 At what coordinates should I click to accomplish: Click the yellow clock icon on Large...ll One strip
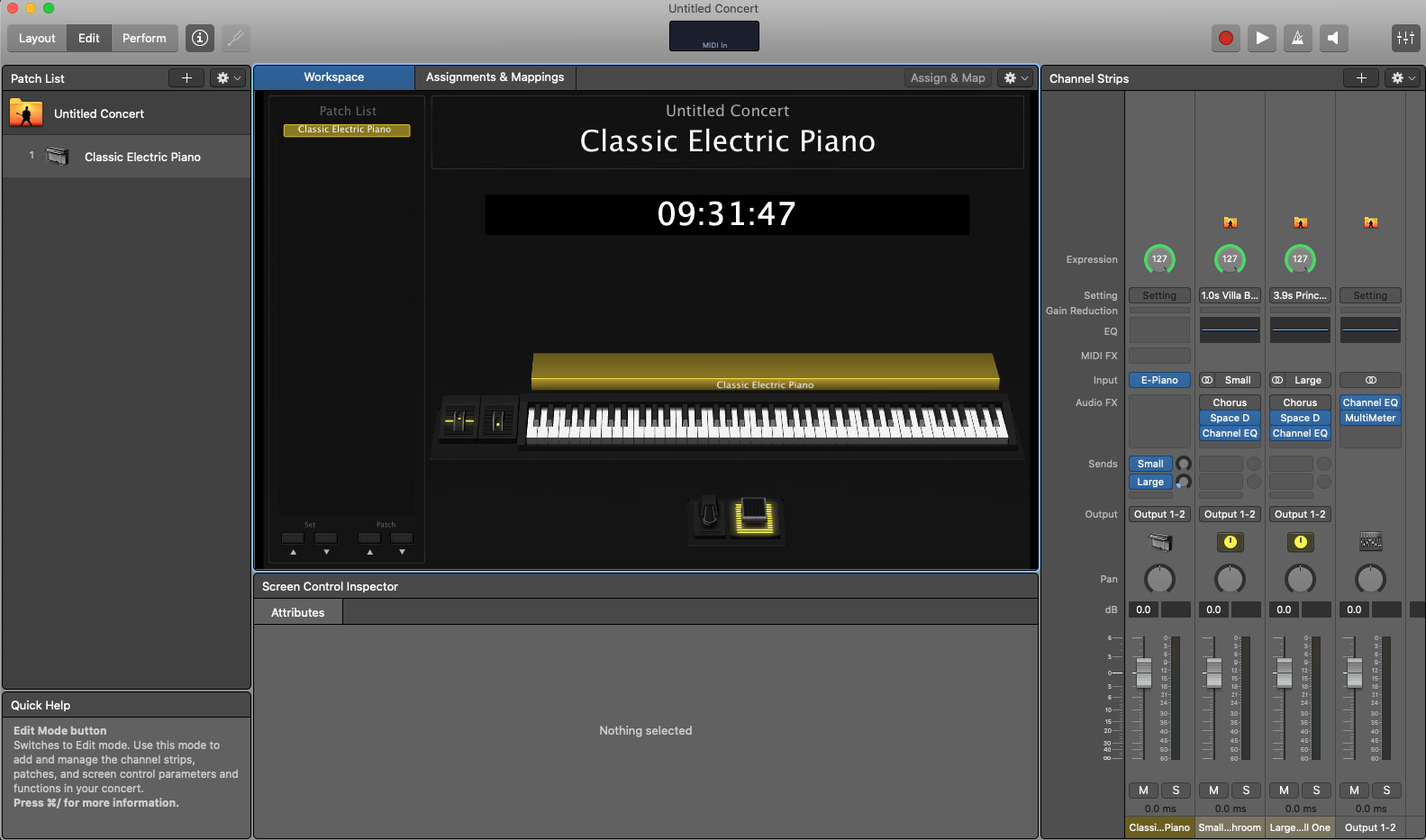click(1301, 542)
